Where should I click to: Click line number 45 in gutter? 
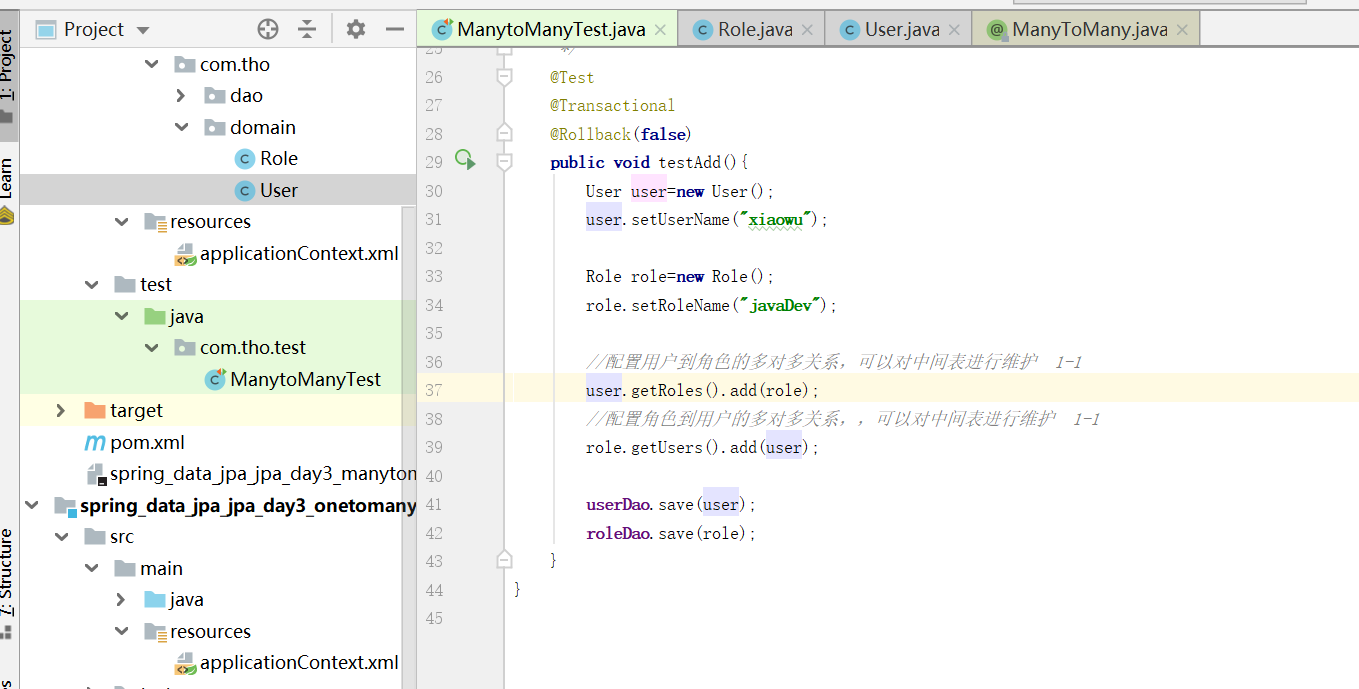tap(433, 618)
